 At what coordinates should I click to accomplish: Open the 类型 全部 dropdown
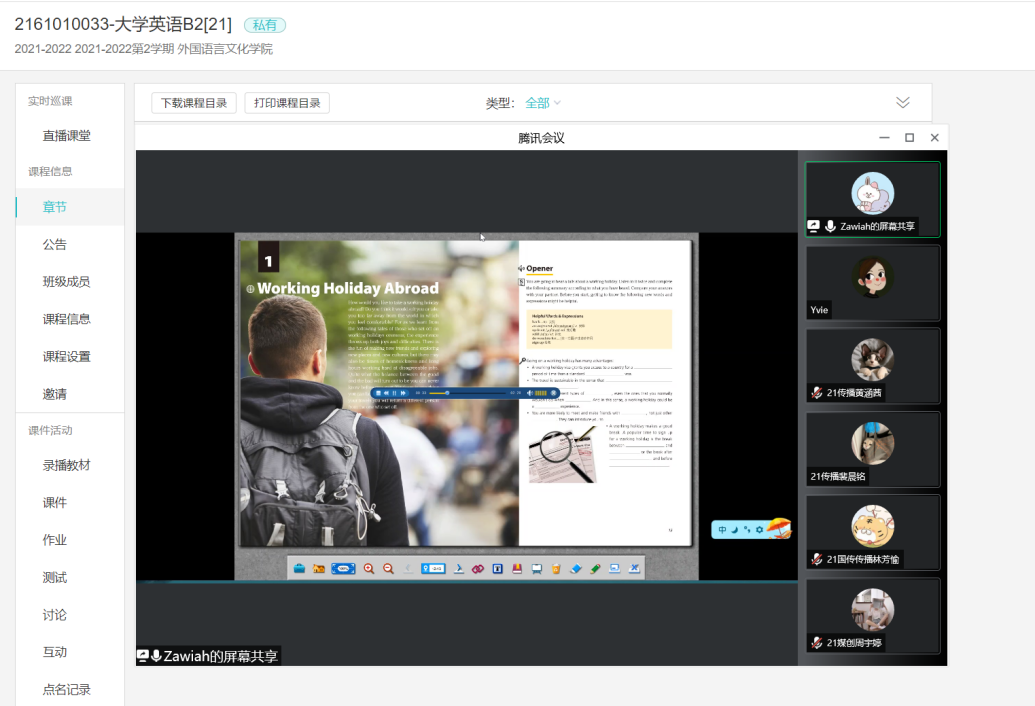pyautogui.click(x=543, y=103)
